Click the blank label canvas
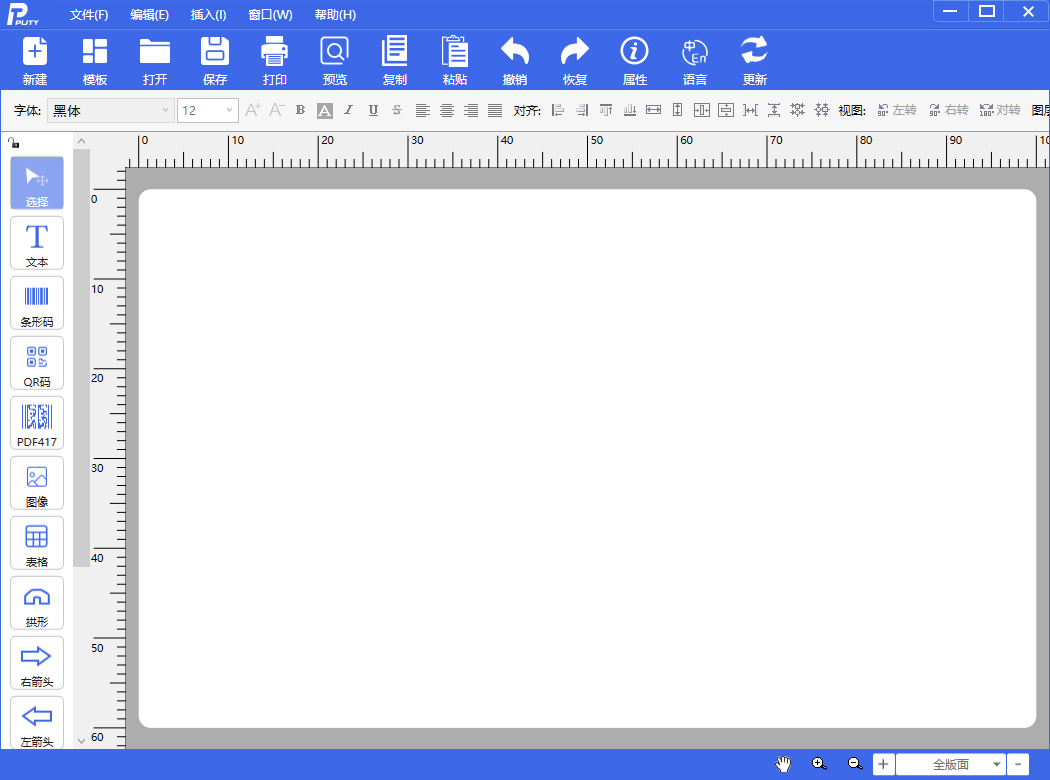The image size is (1050, 780). (587, 459)
